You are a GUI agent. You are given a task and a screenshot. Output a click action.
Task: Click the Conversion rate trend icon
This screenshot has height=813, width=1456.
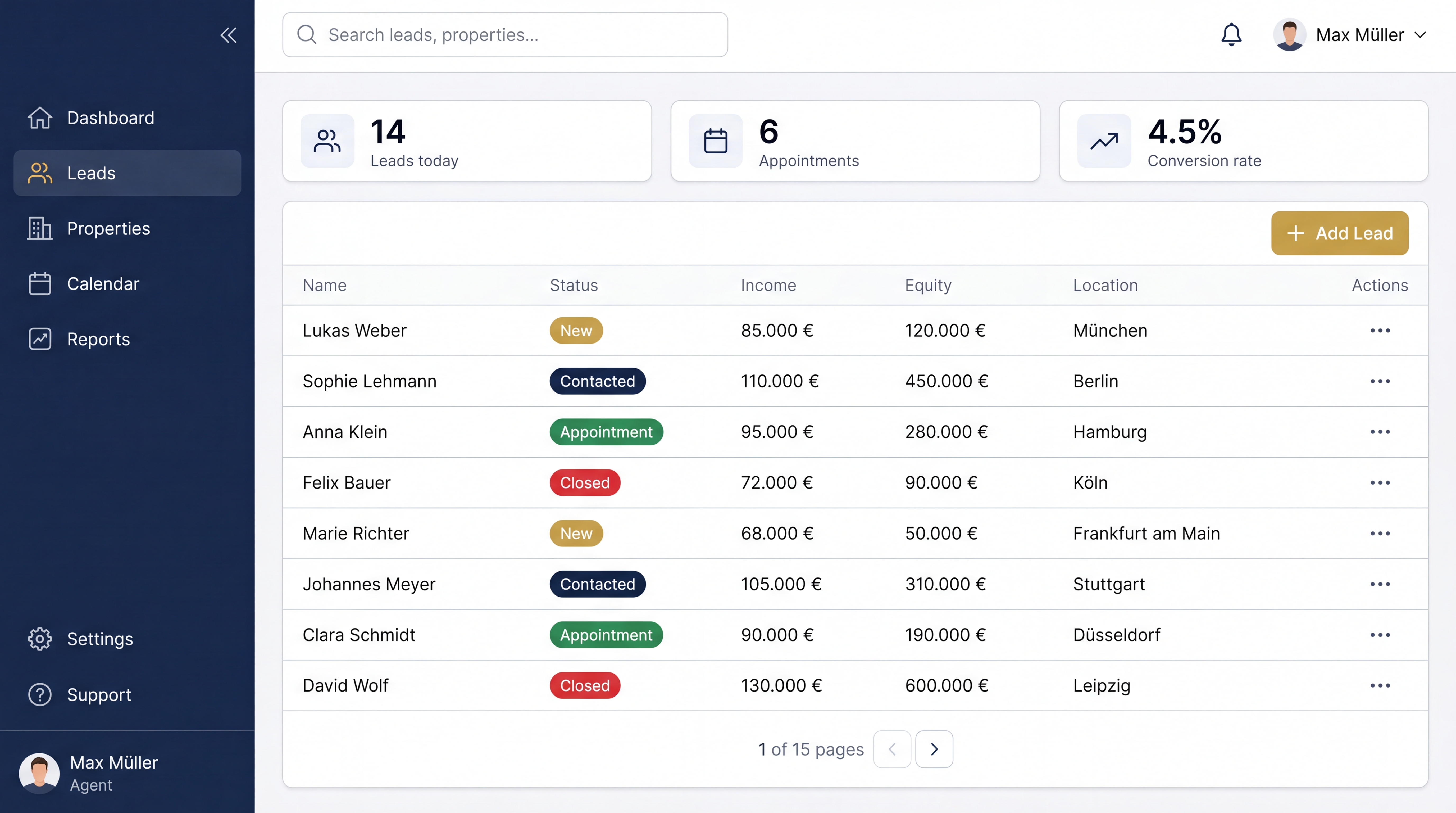pyautogui.click(x=1104, y=141)
